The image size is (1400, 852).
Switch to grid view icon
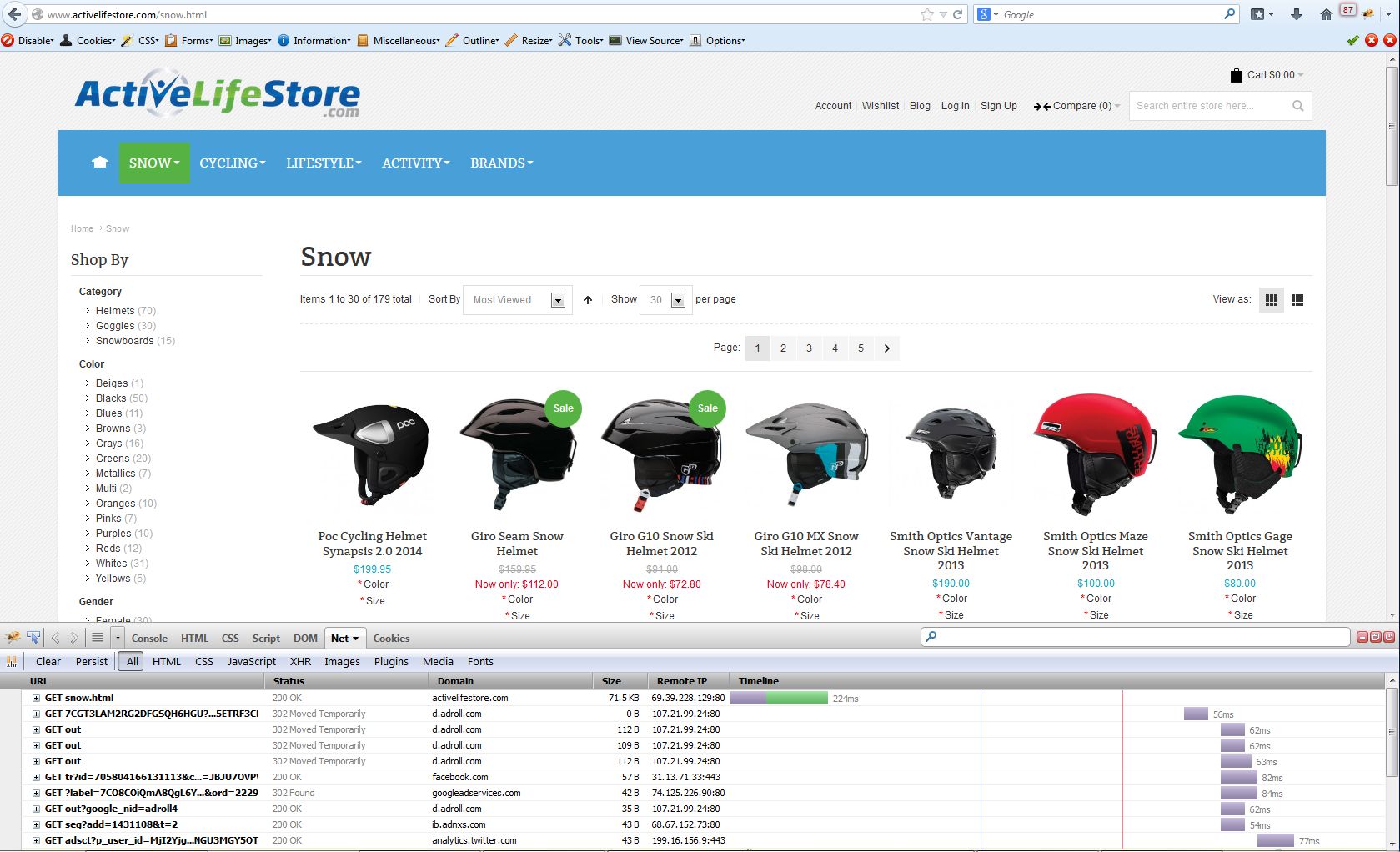(x=1272, y=300)
